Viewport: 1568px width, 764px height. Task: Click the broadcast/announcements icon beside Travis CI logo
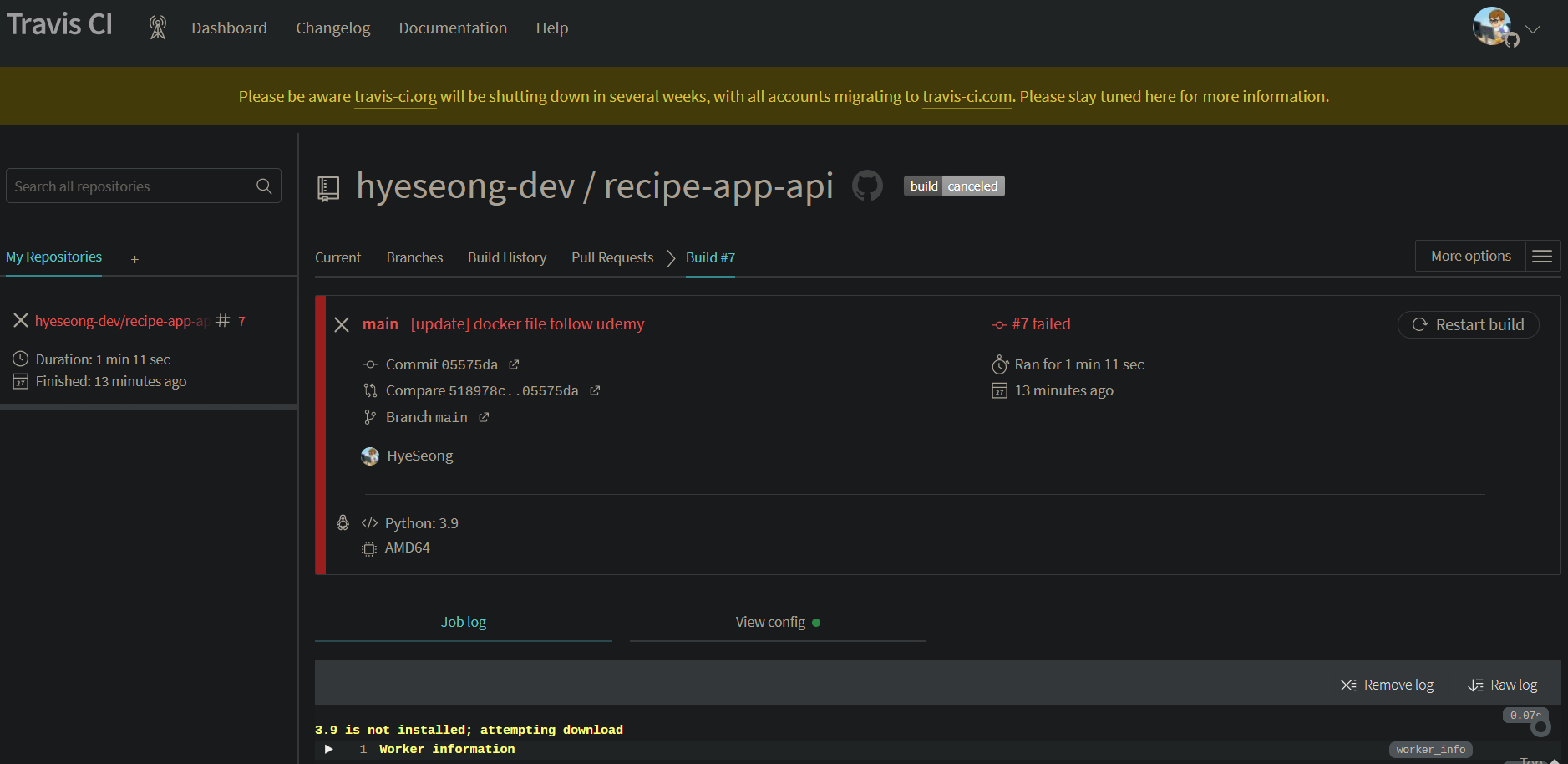pyautogui.click(x=157, y=27)
